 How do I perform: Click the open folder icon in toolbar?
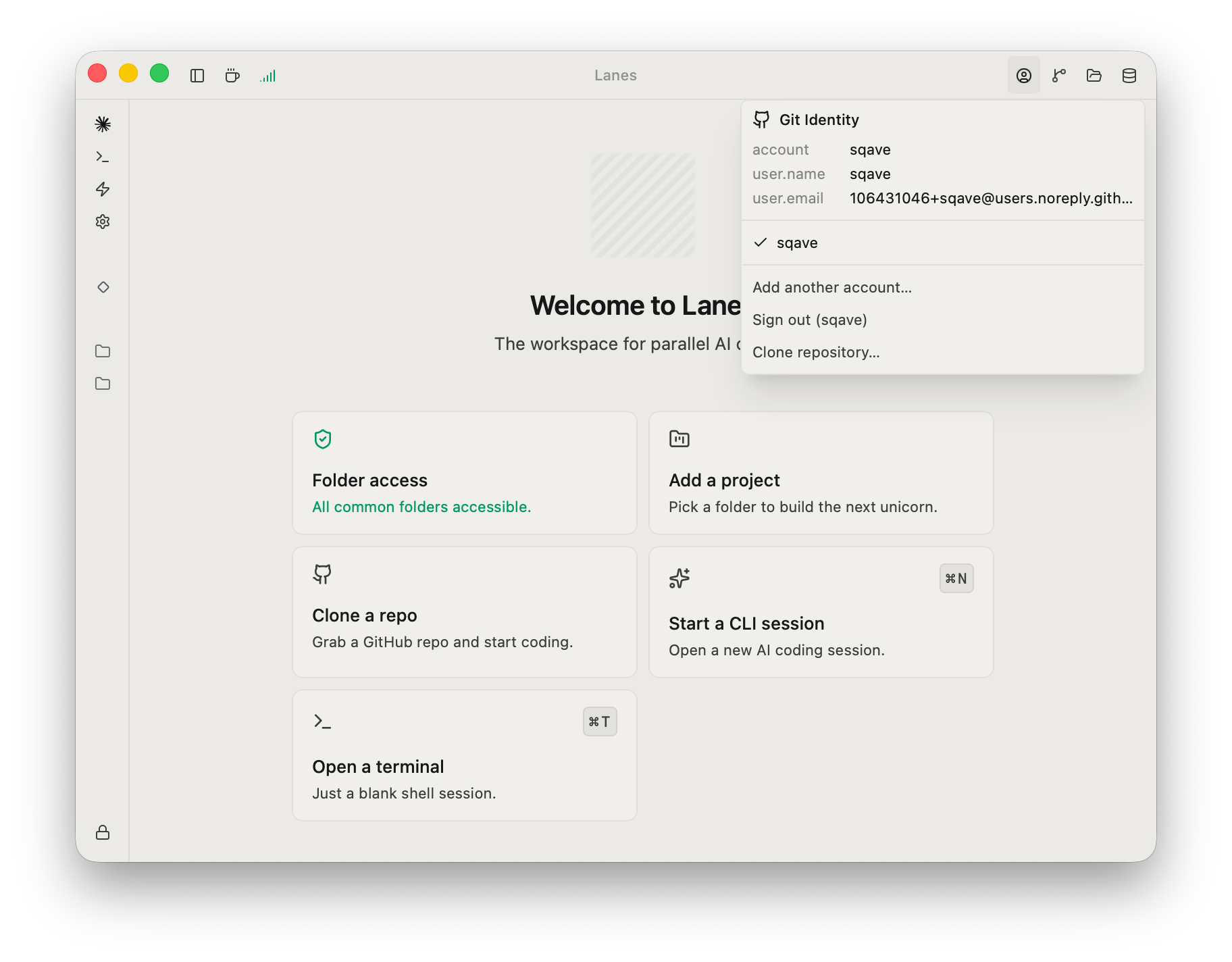click(1094, 76)
